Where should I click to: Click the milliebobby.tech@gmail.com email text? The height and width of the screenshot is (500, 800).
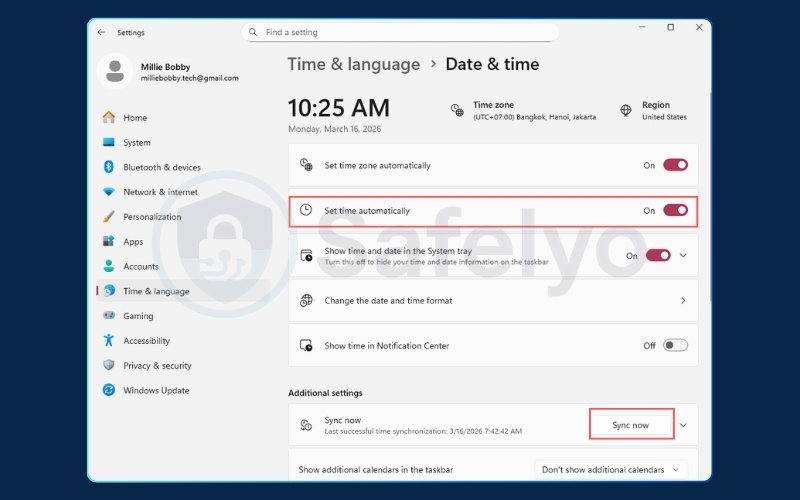[x=189, y=78]
